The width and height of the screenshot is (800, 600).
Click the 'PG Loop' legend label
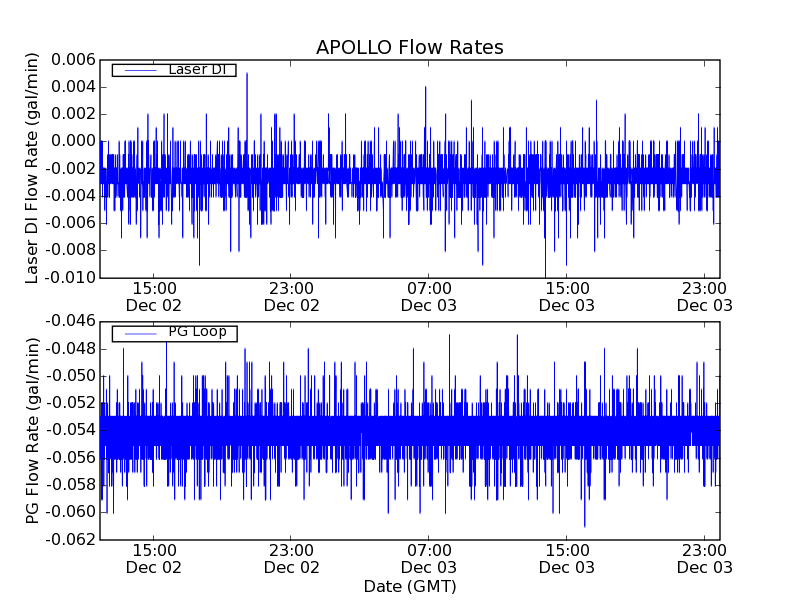coord(197,332)
